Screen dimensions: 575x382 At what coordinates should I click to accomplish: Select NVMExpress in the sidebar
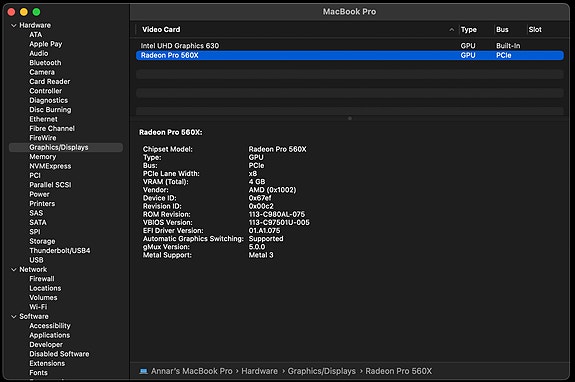50,166
